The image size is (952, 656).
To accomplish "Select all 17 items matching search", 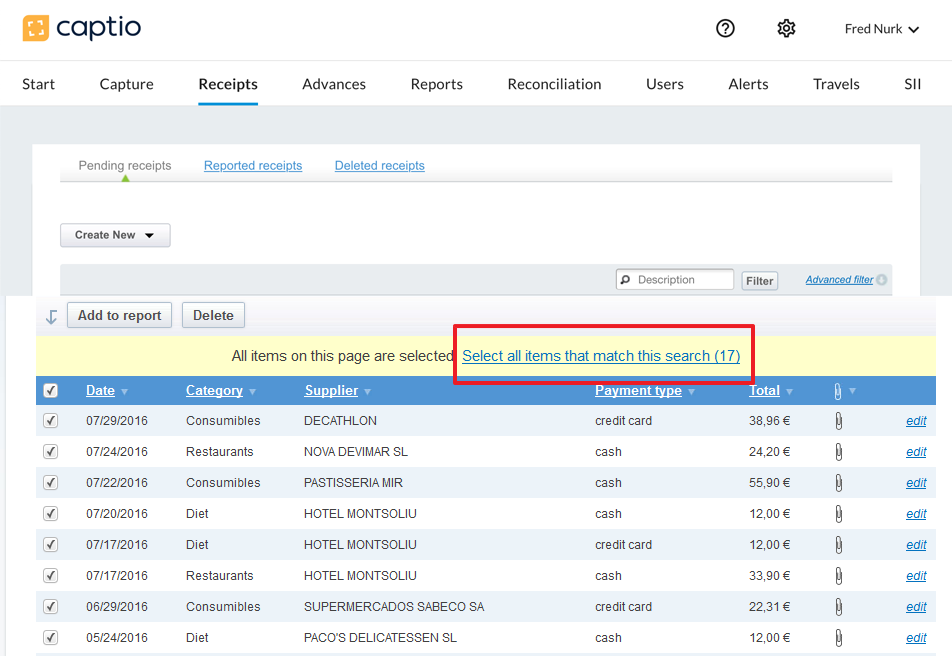I will (x=601, y=356).
